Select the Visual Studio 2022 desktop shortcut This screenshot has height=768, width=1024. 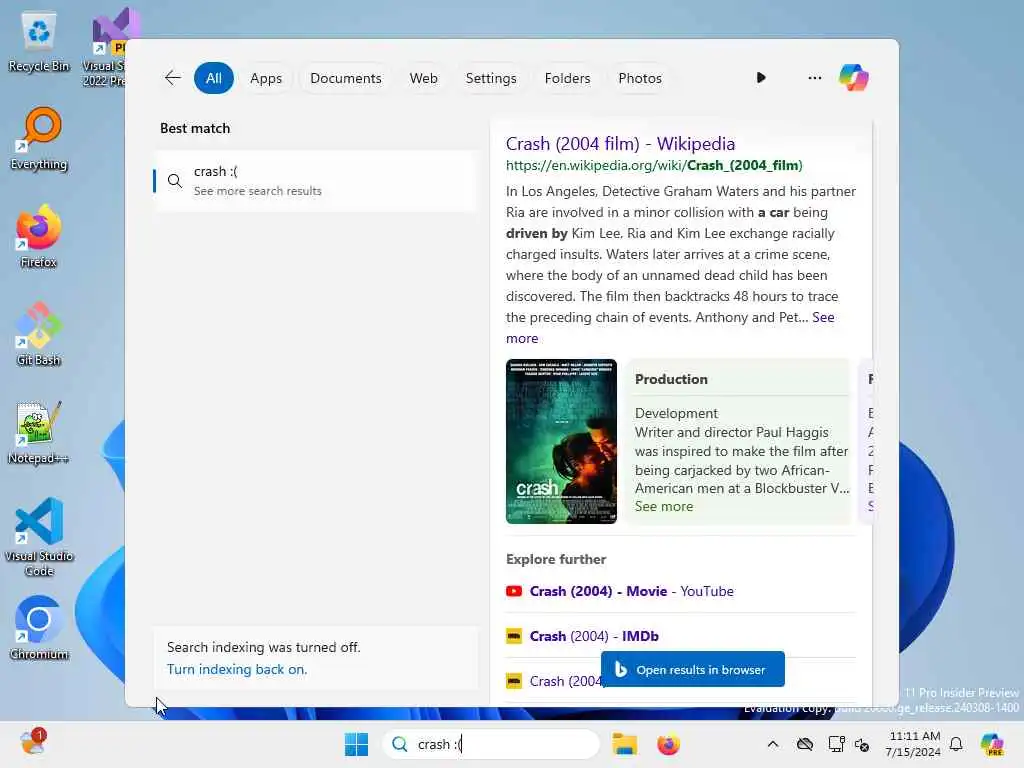[x=104, y=47]
